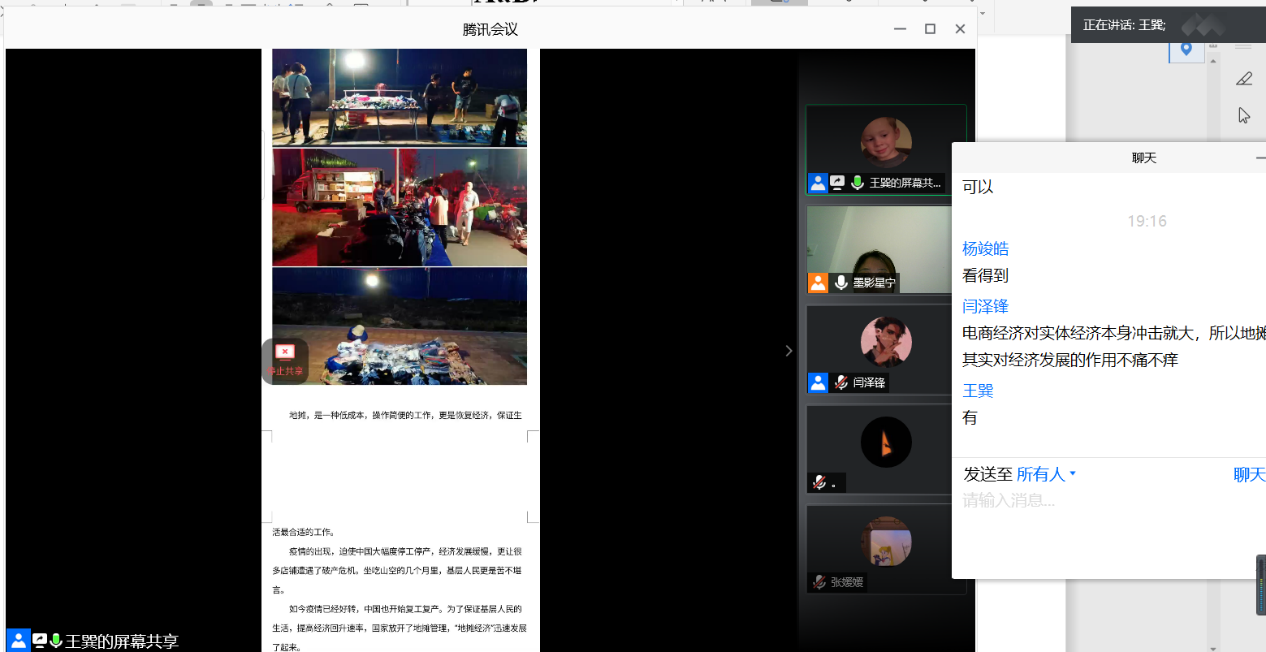Click blue user icon at bottom-left share label

tap(18, 641)
